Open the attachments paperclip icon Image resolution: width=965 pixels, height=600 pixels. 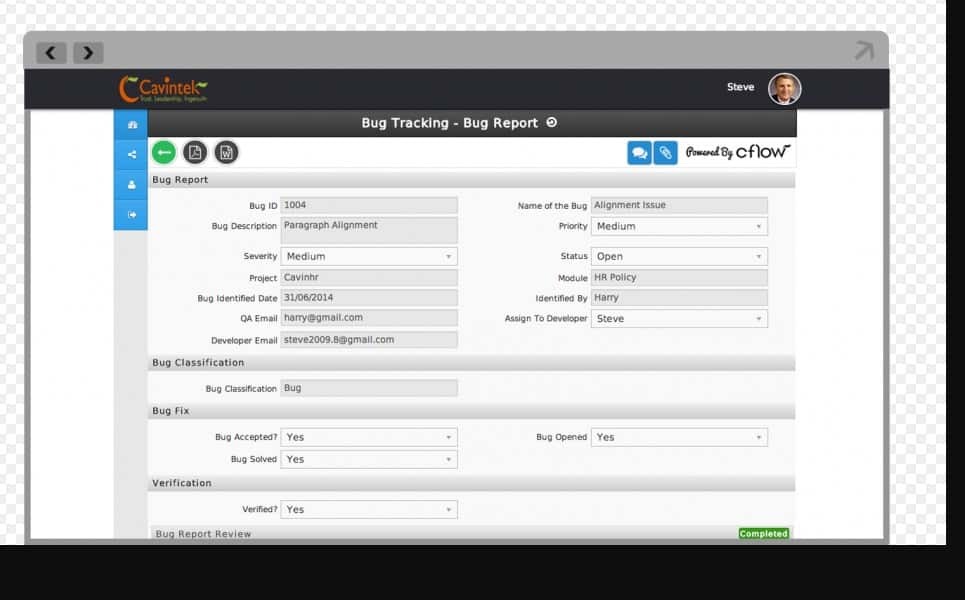tap(665, 152)
